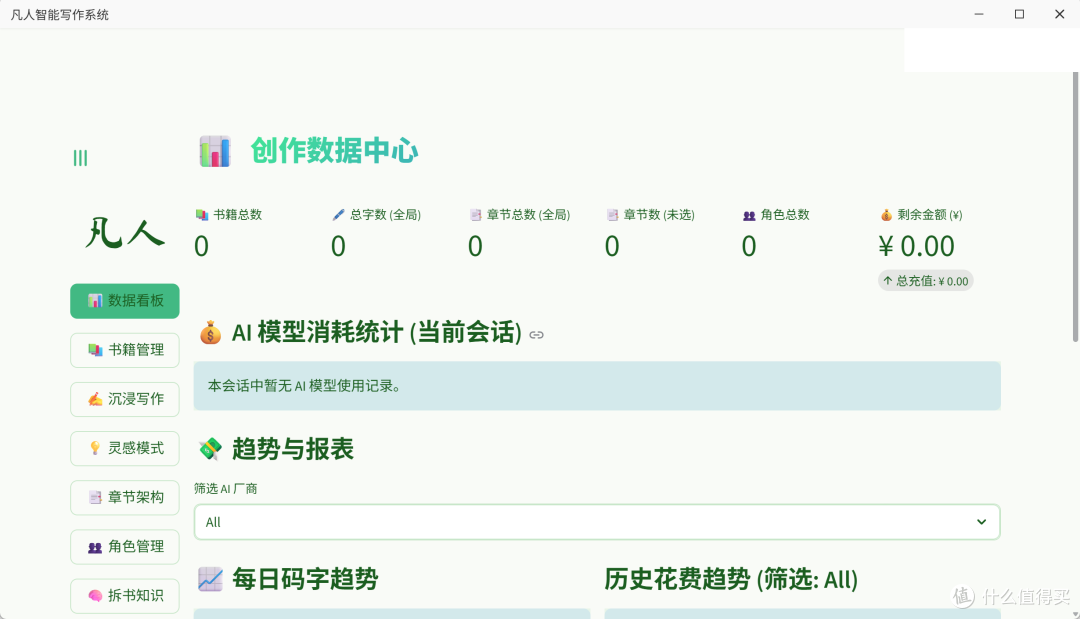Open 沉浸写作 writing mode
The height and width of the screenshot is (619, 1080).
(x=125, y=399)
